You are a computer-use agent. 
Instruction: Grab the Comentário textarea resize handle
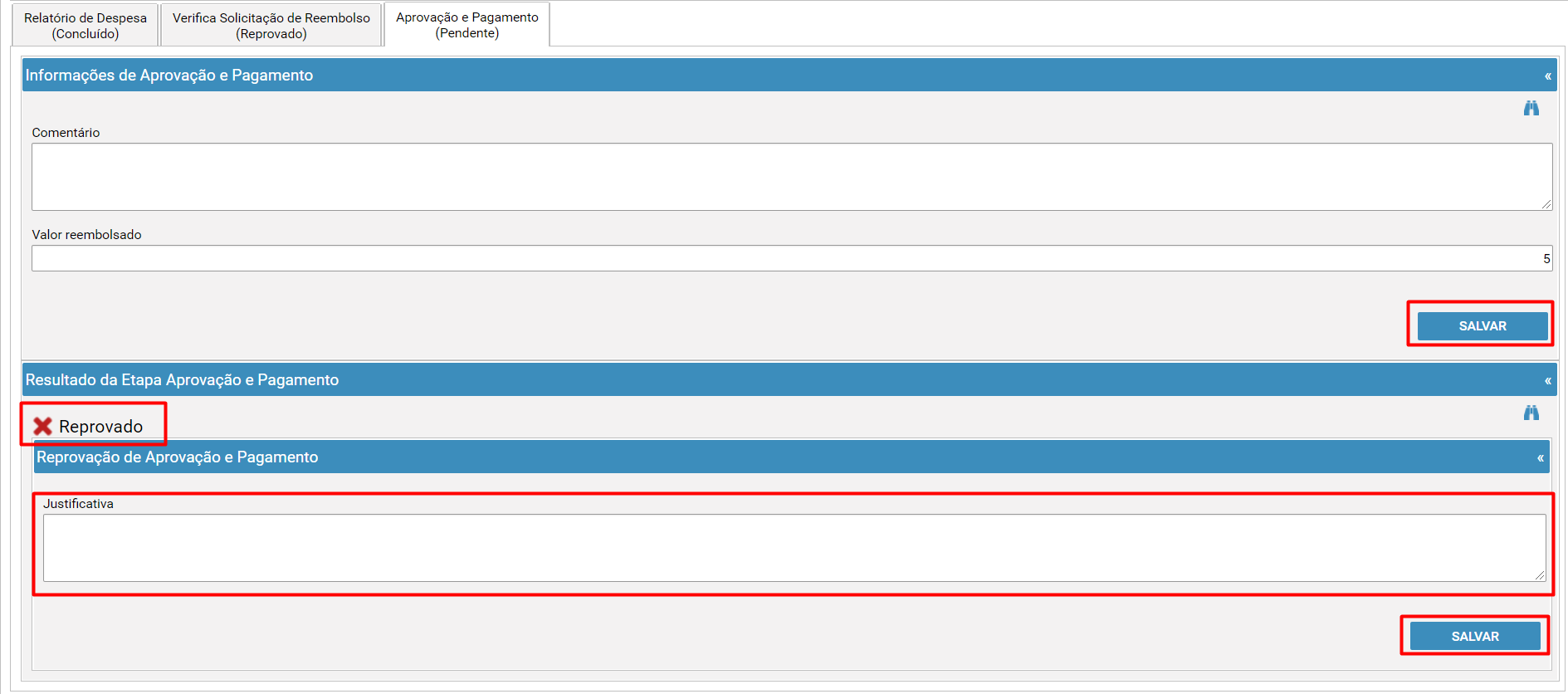pos(1546,204)
